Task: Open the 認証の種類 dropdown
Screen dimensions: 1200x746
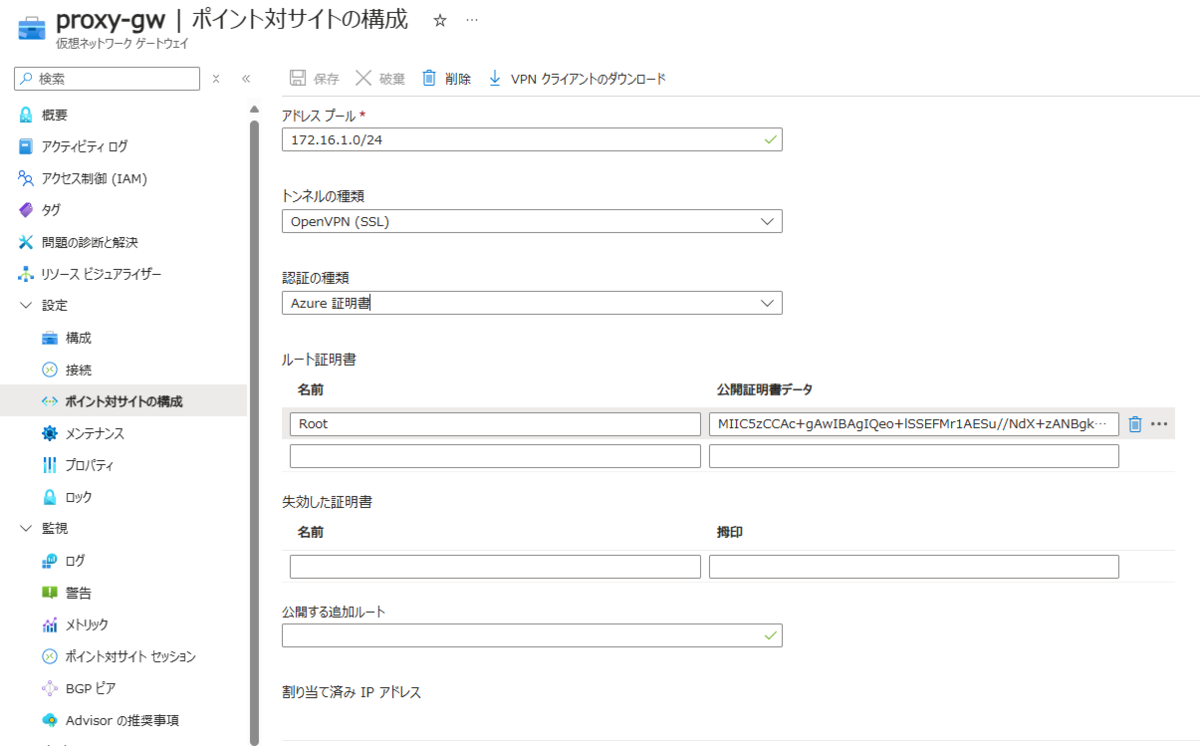Action: [532, 303]
